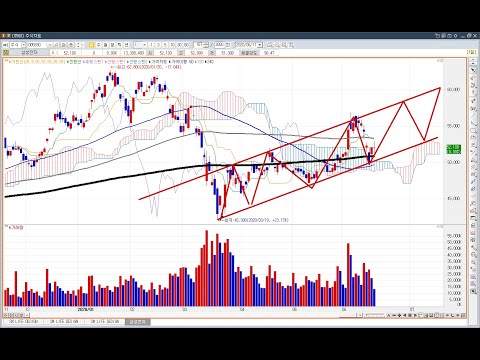Switch to the active 삼성전자 bottom tab
Viewport: 480px width, 360px height.
[x=138, y=322]
